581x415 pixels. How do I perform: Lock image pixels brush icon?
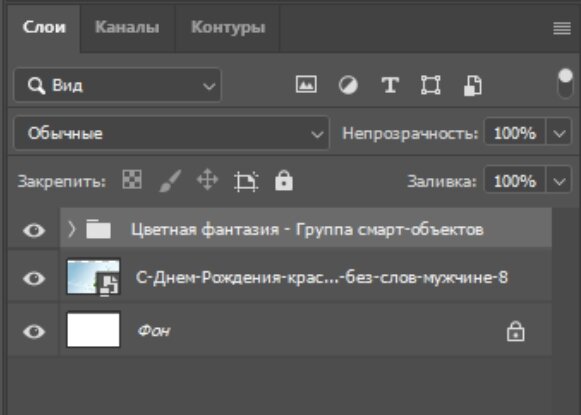pyautogui.click(x=170, y=181)
